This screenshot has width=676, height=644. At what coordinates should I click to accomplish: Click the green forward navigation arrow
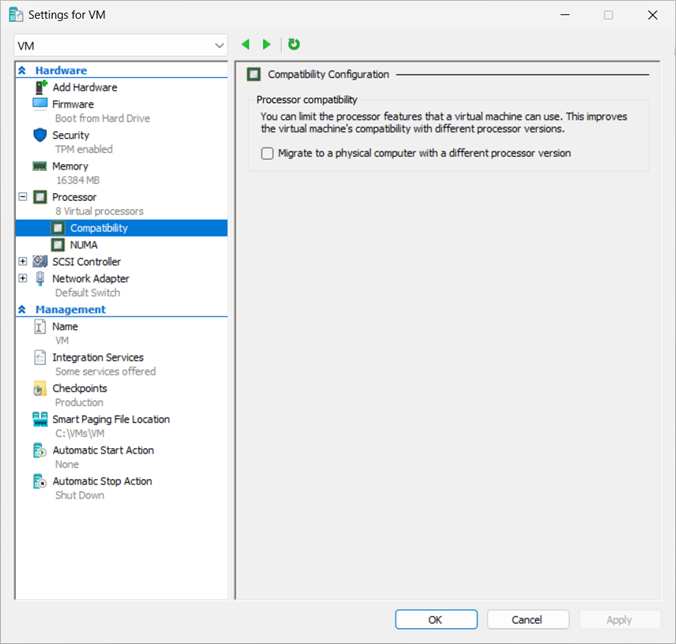[267, 45]
